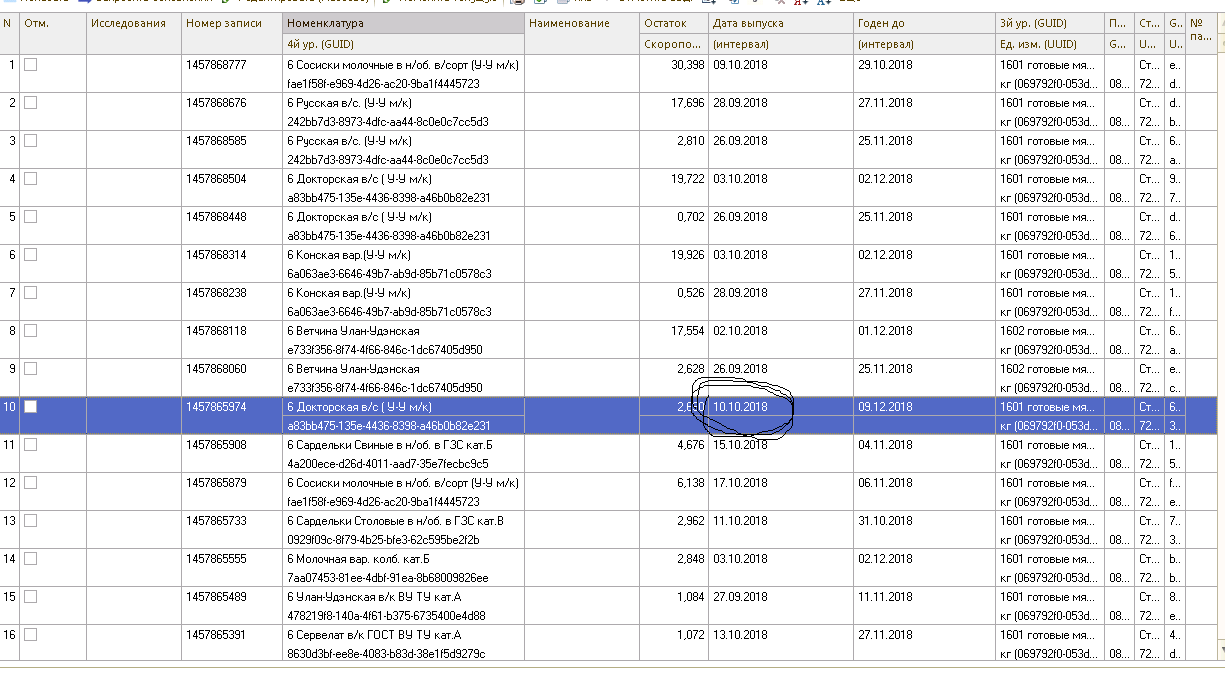Image resolution: width=1225 pixels, height=673 pixels.
Task: Select record number 1457868238
Action: point(216,293)
